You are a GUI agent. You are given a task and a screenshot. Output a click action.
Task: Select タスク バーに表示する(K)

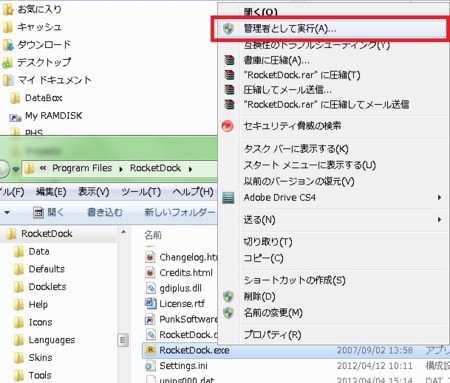pyautogui.click(x=296, y=148)
